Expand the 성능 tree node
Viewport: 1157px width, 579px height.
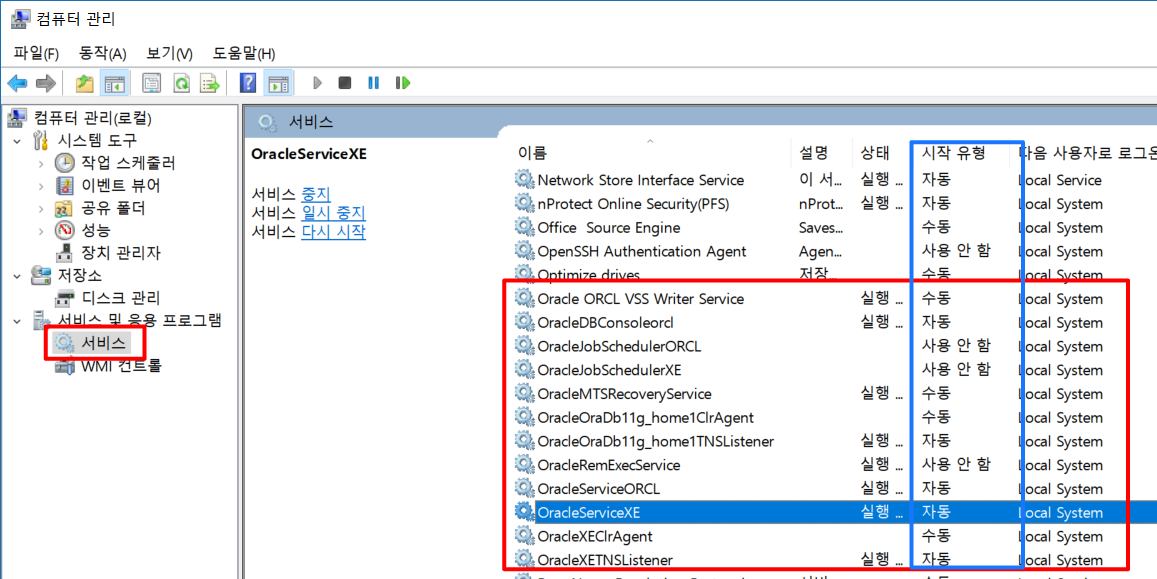(42, 232)
